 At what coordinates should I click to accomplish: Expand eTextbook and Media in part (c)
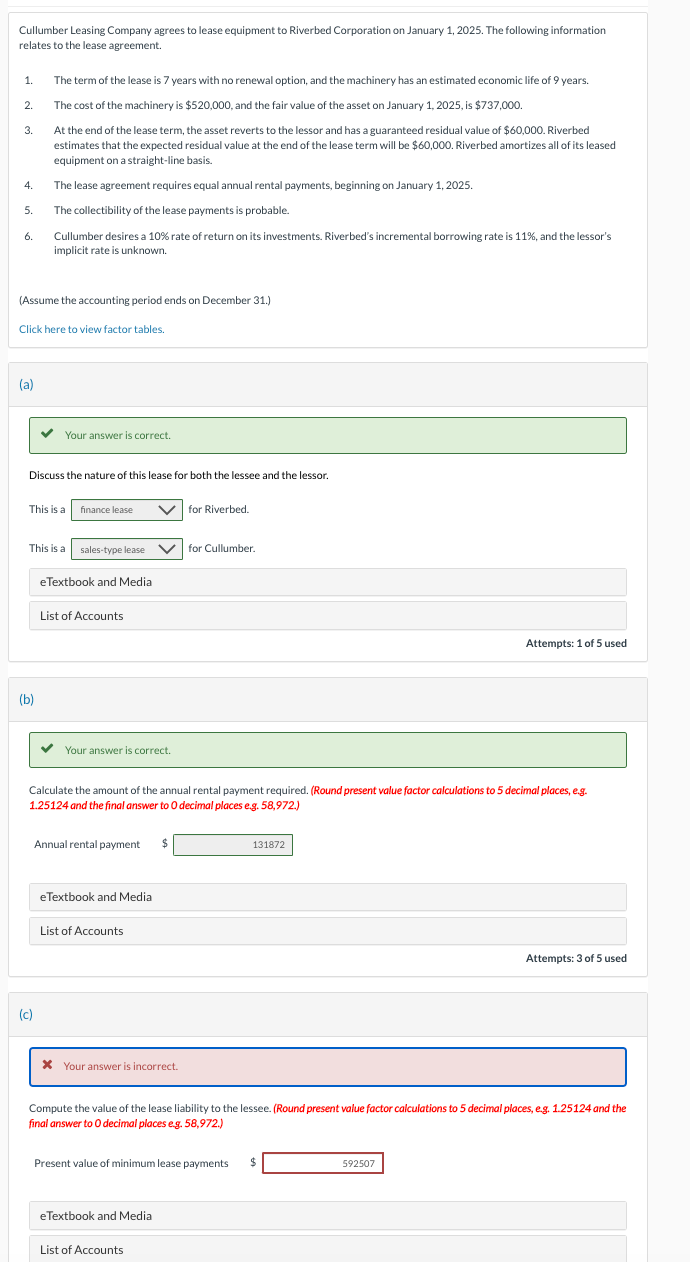click(327, 1216)
